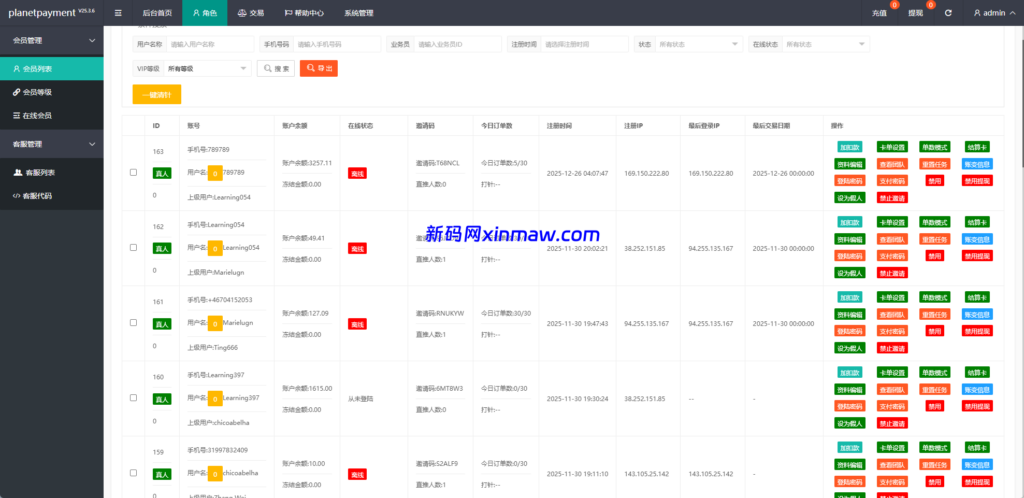Open the 状态 dropdown

tap(699, 44)
